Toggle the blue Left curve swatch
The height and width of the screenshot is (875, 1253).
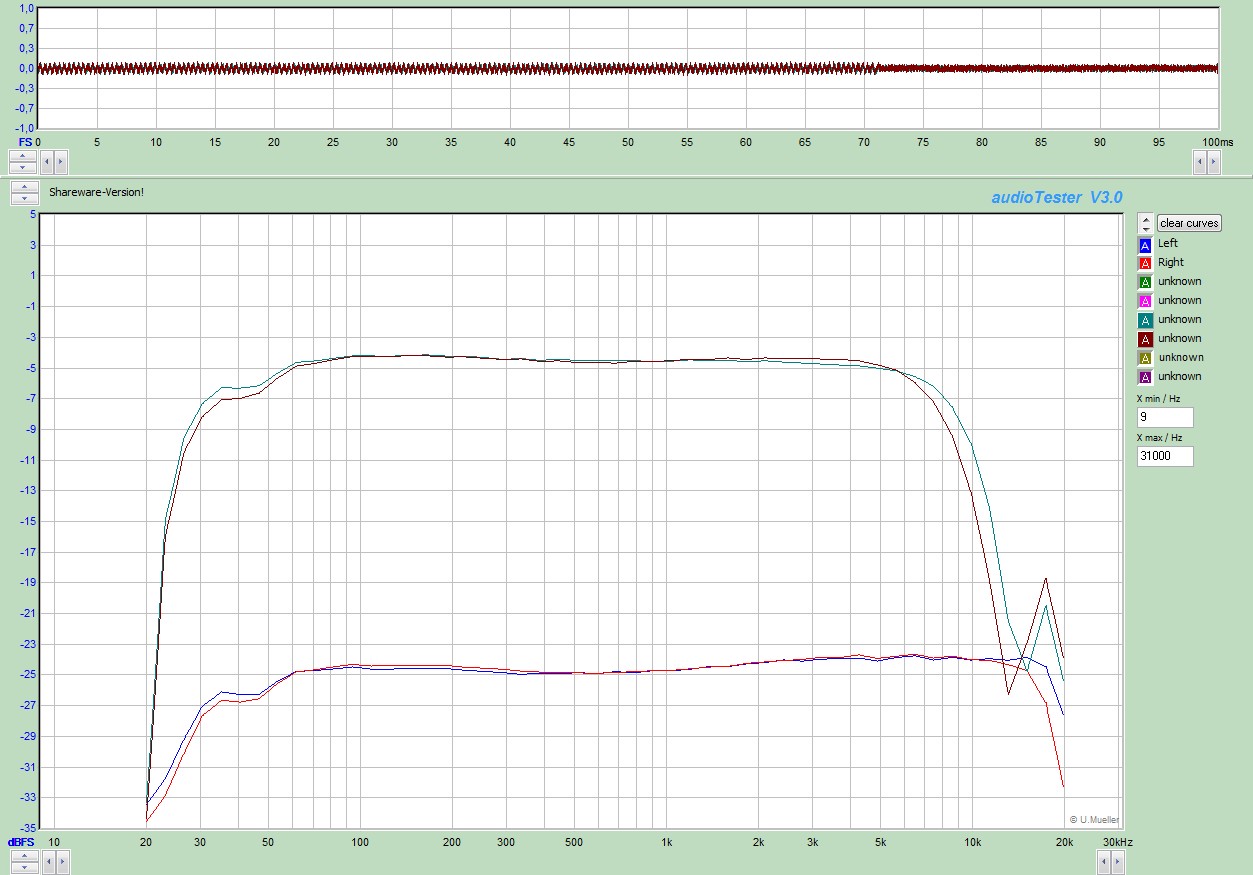[x=1145, y=245]
